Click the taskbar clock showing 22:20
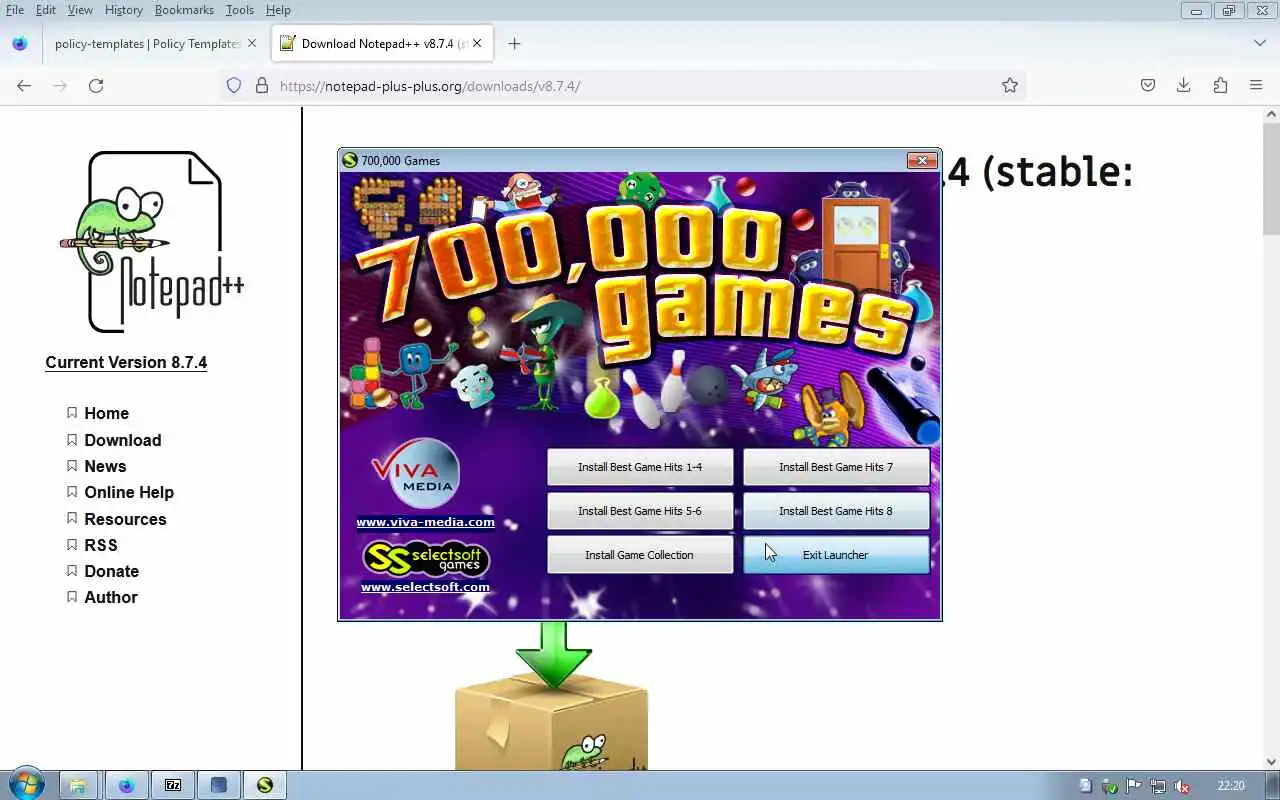Viewport: 1280px width, 800px height. click(1231, 786)
